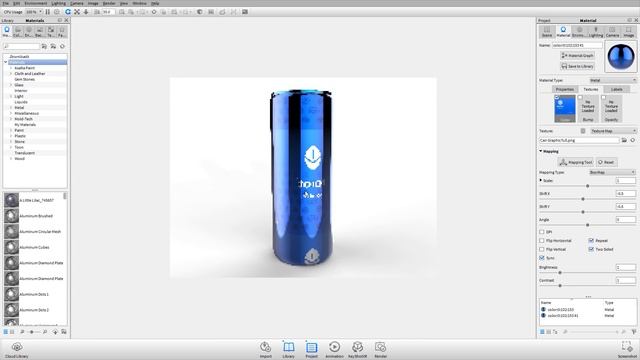Expand the Scale parameter arrow
640x360 pixels.
pos(541,180)
